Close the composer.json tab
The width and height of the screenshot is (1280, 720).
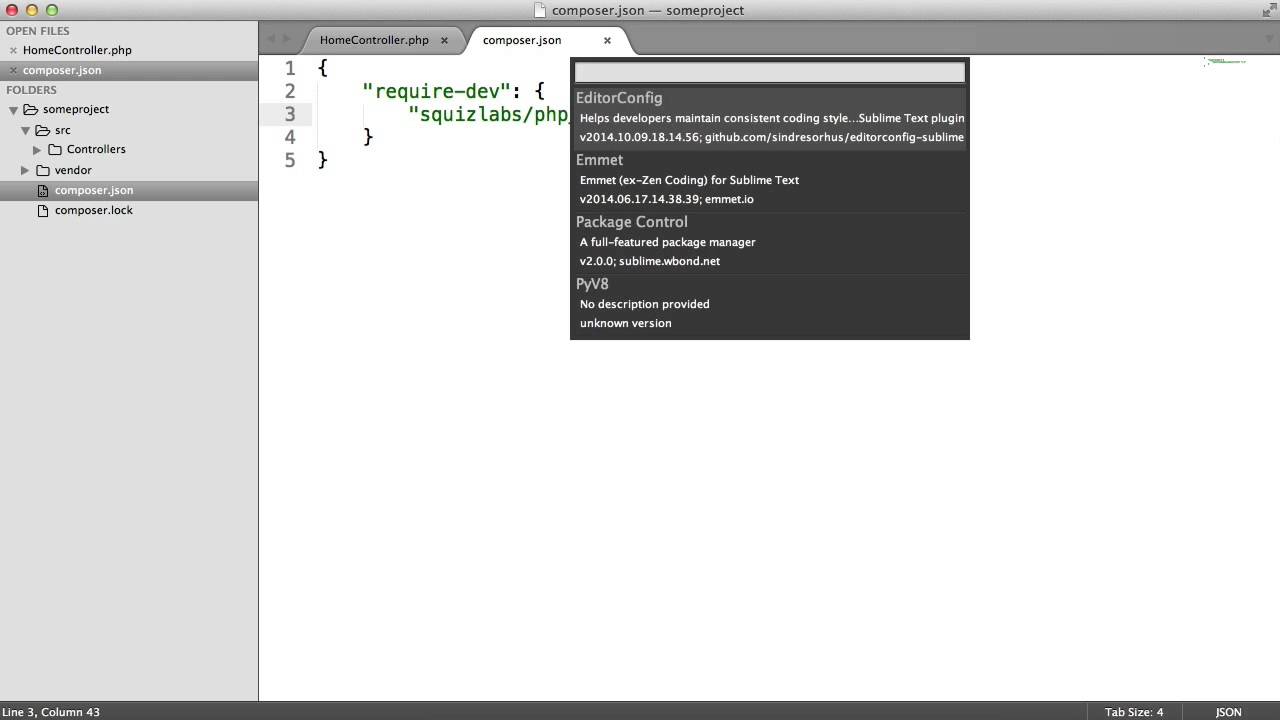click(607, 40)
